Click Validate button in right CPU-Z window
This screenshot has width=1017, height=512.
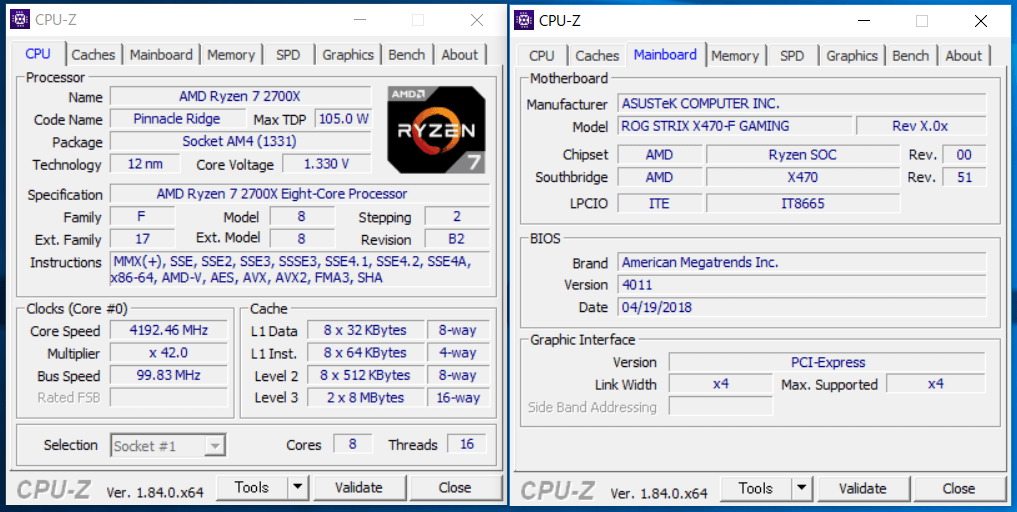(x=863, y=488)
